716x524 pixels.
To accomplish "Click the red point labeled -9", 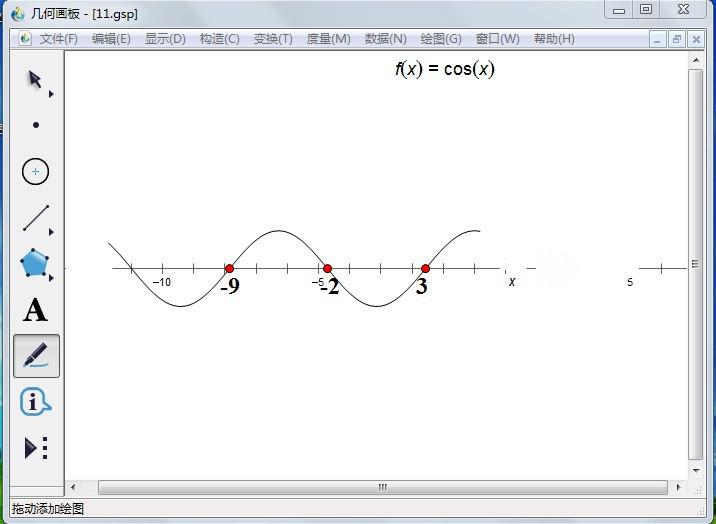I will pyautogui.click(x=229, y=268).
